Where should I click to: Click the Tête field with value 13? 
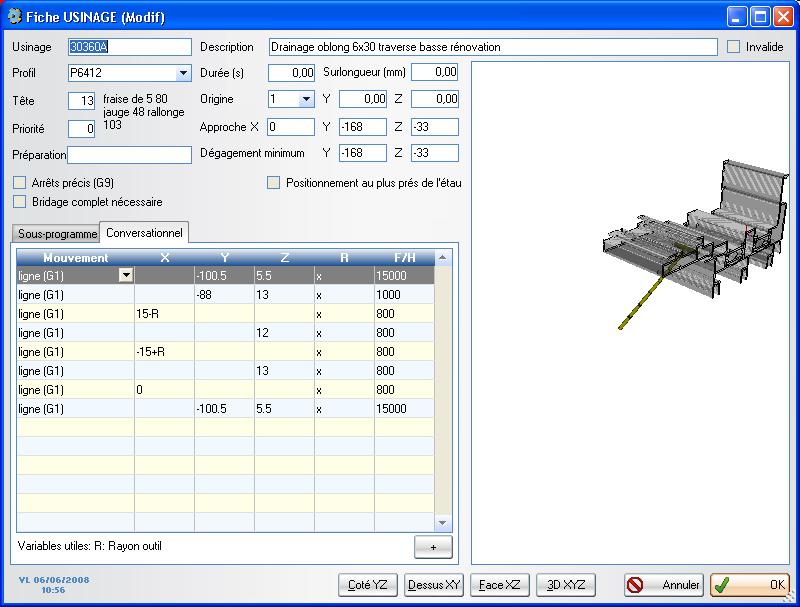[82, 100]
